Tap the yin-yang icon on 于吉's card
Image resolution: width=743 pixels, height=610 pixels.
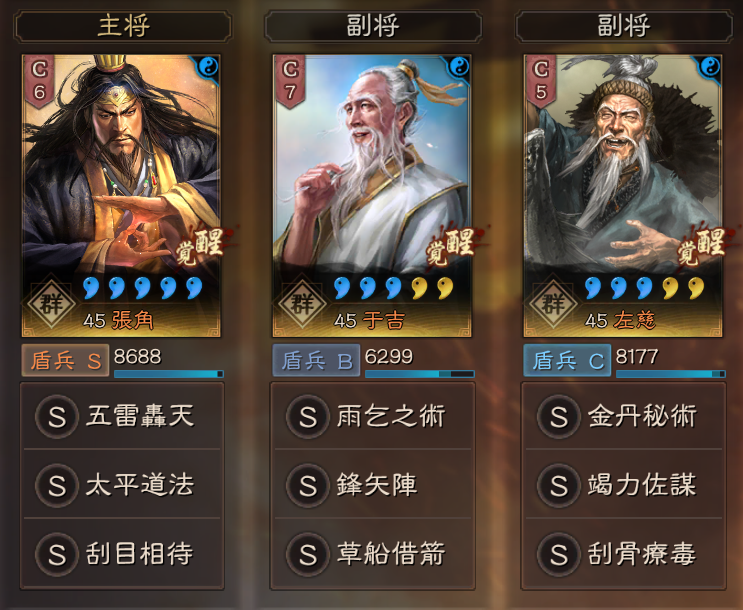459,67
